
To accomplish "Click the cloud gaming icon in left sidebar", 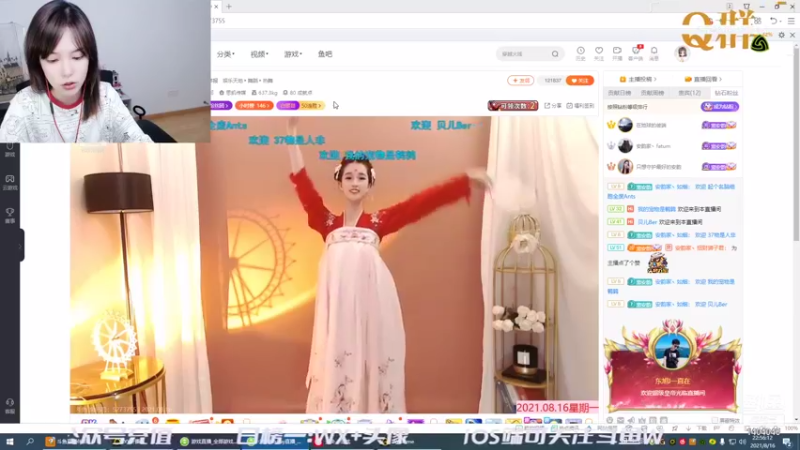I will coord(10,179).
